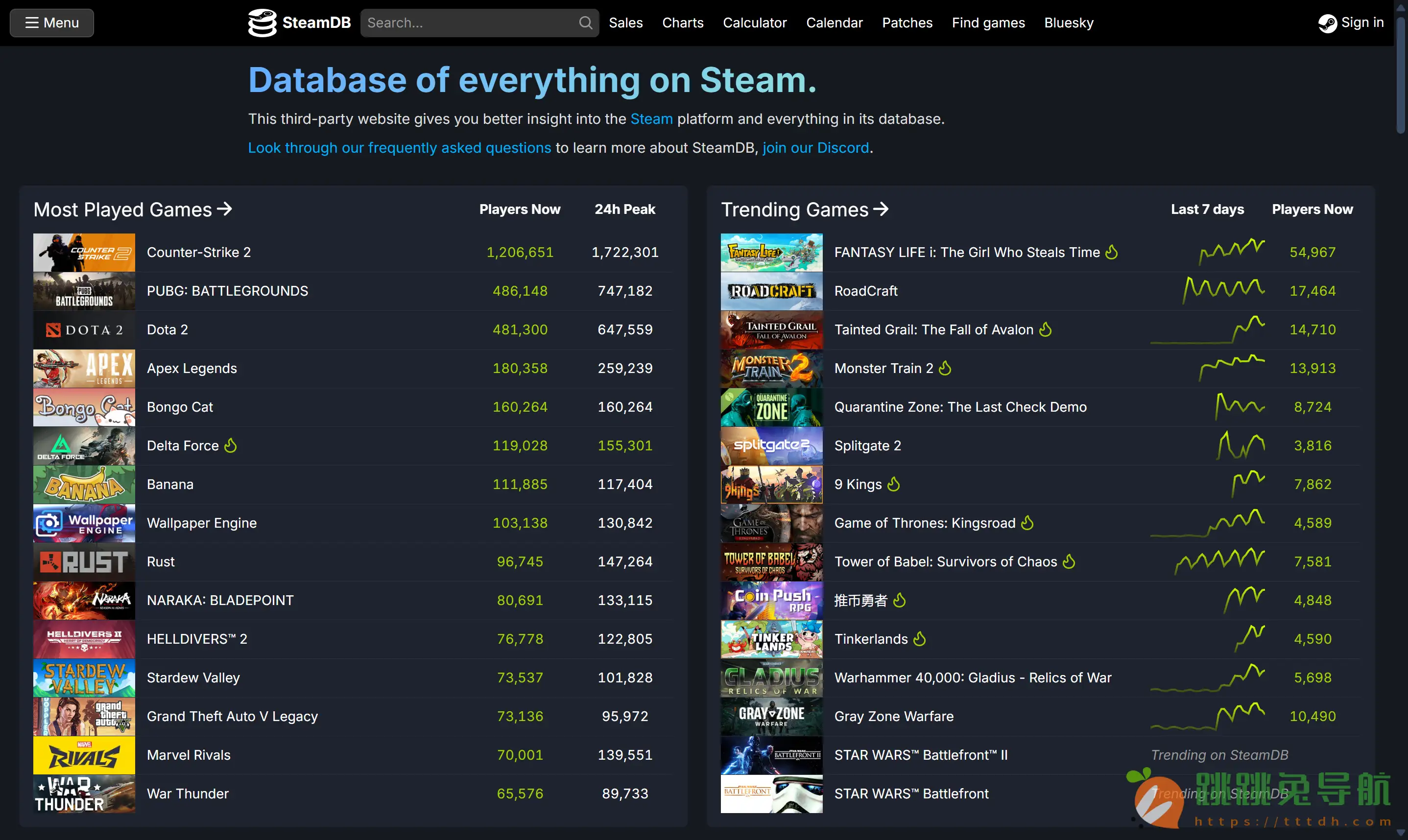
Task: Open NARAKA: BLADEPOINT thumbnail
Action: tap(84, 601)
